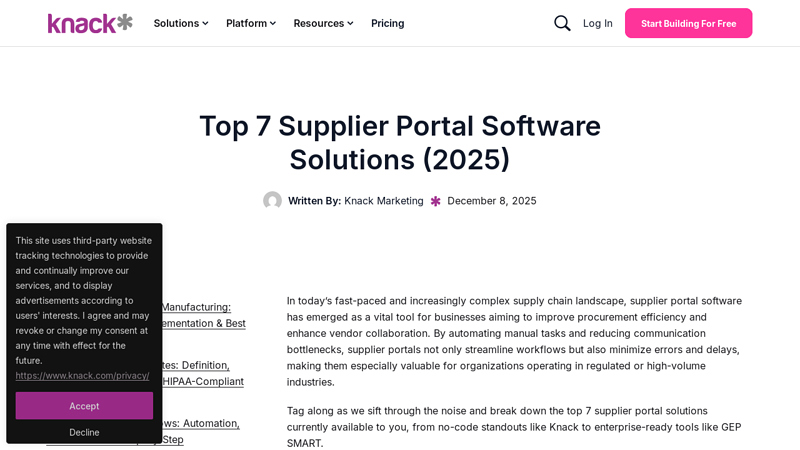Expand the Solutions dropdown menu

[181, 23]
